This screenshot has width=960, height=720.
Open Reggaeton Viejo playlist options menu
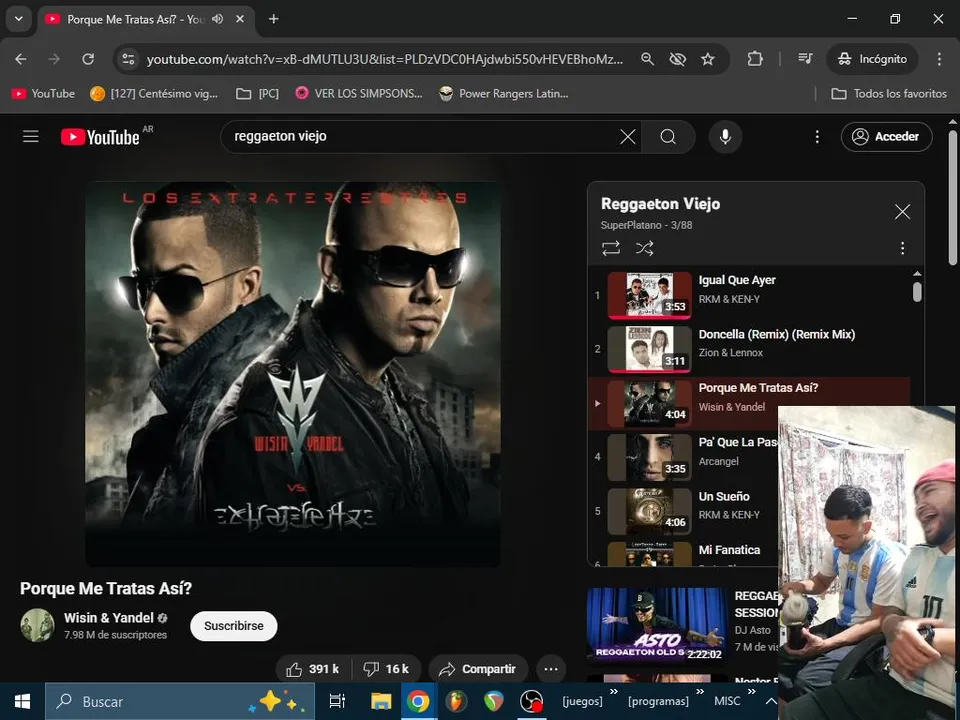pyautogui.click(x=902, y=248)
